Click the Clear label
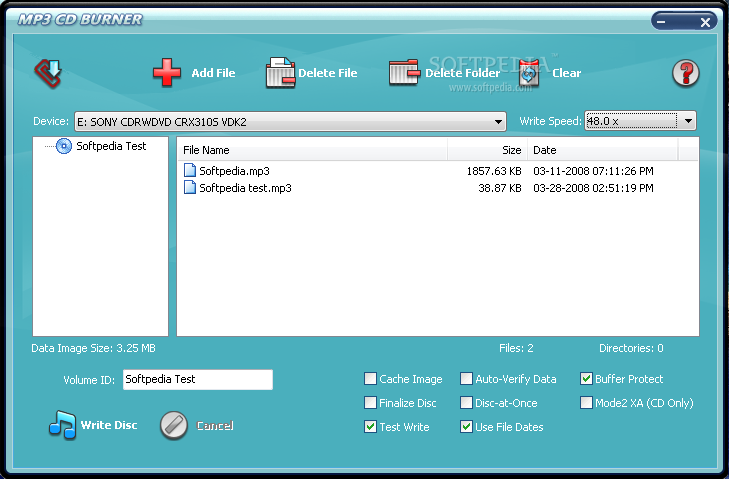Image resolution: width=729 pixels, height=479 pixels. (567, 73)
